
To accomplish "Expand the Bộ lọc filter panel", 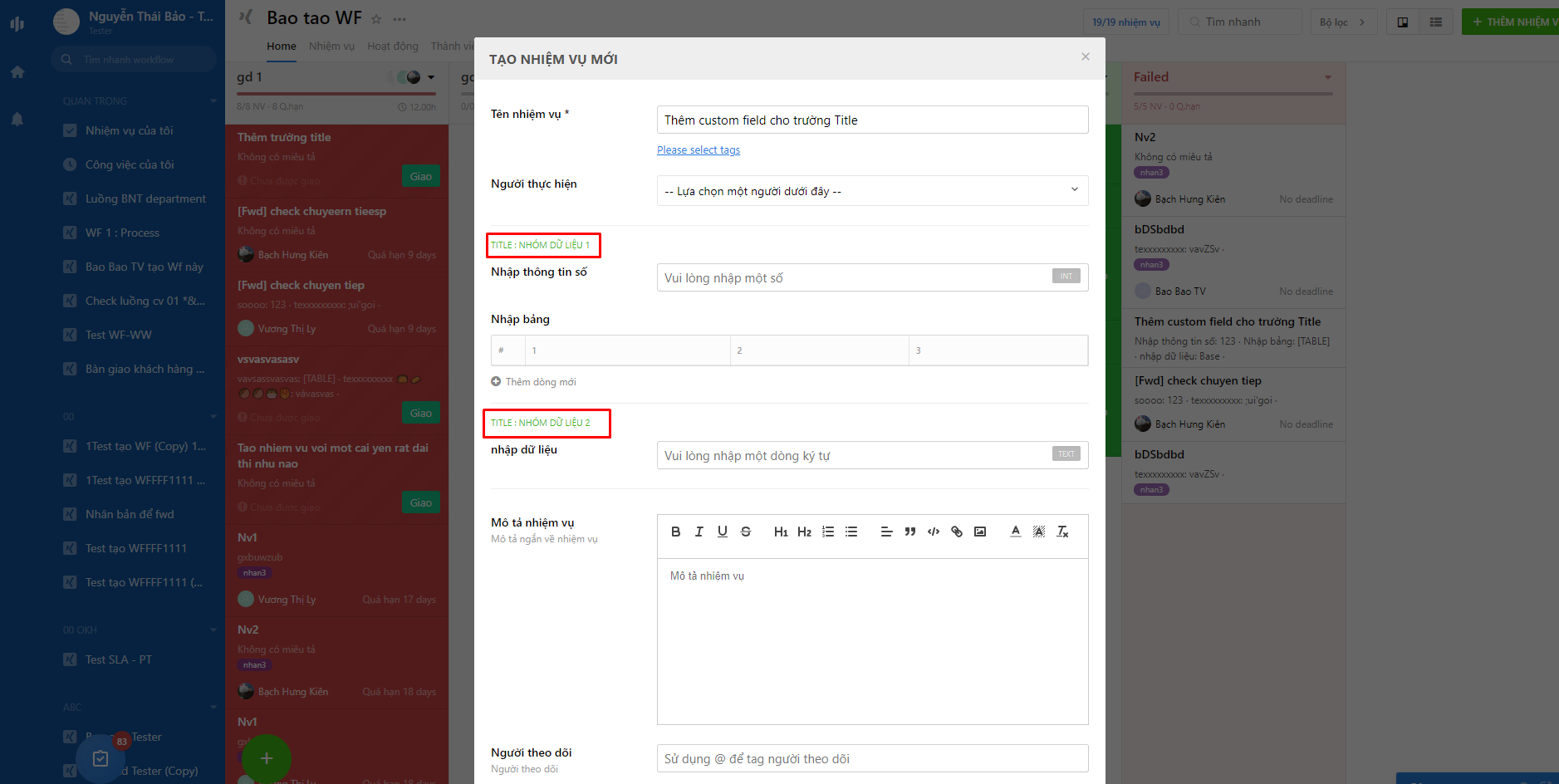I will point(1344,22).
